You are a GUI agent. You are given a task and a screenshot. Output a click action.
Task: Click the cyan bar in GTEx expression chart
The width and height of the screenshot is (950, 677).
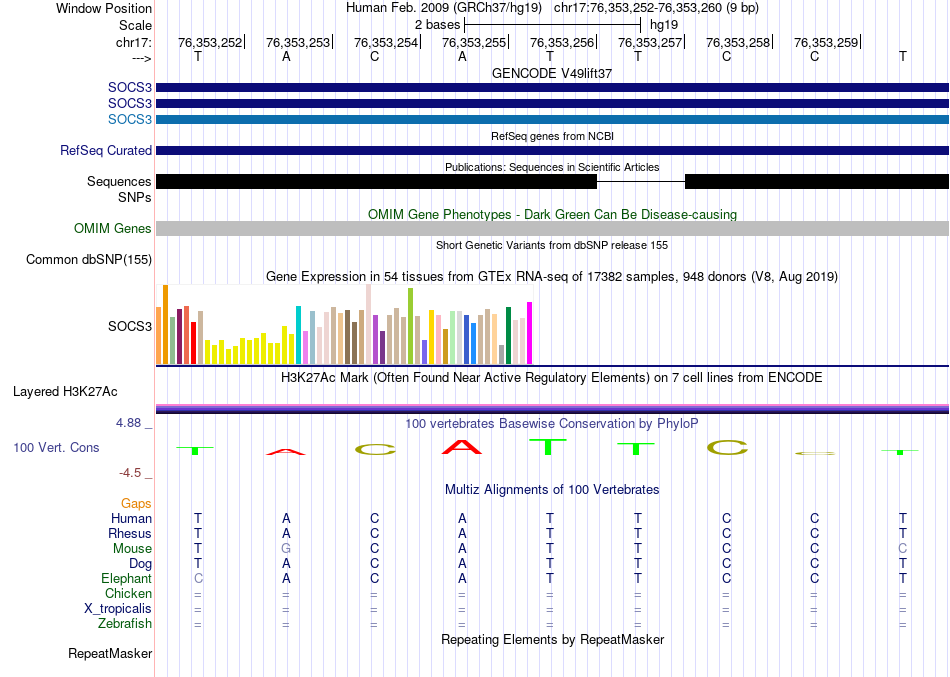pos(298,335)
